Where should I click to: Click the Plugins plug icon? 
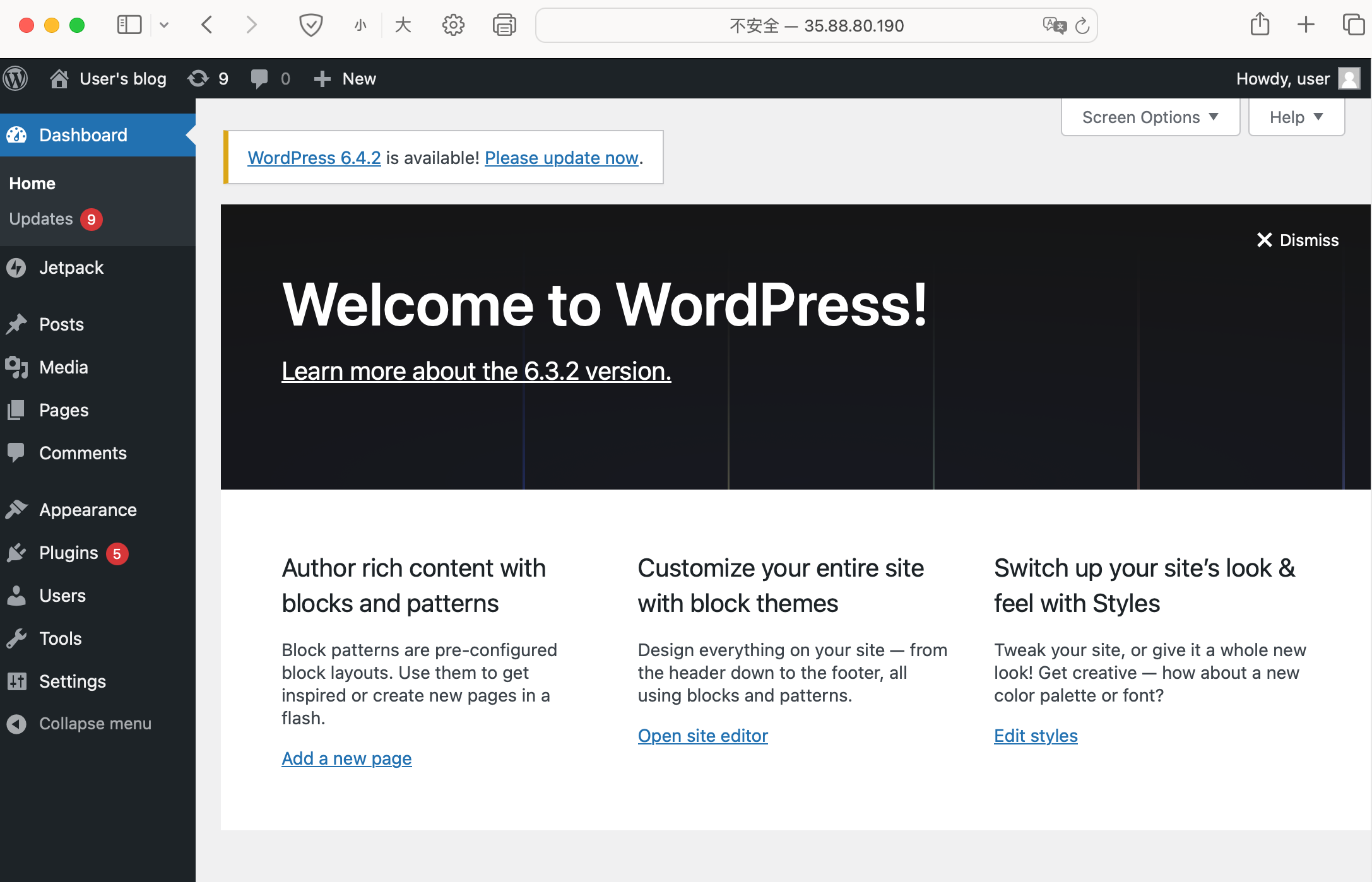point(16,553)
